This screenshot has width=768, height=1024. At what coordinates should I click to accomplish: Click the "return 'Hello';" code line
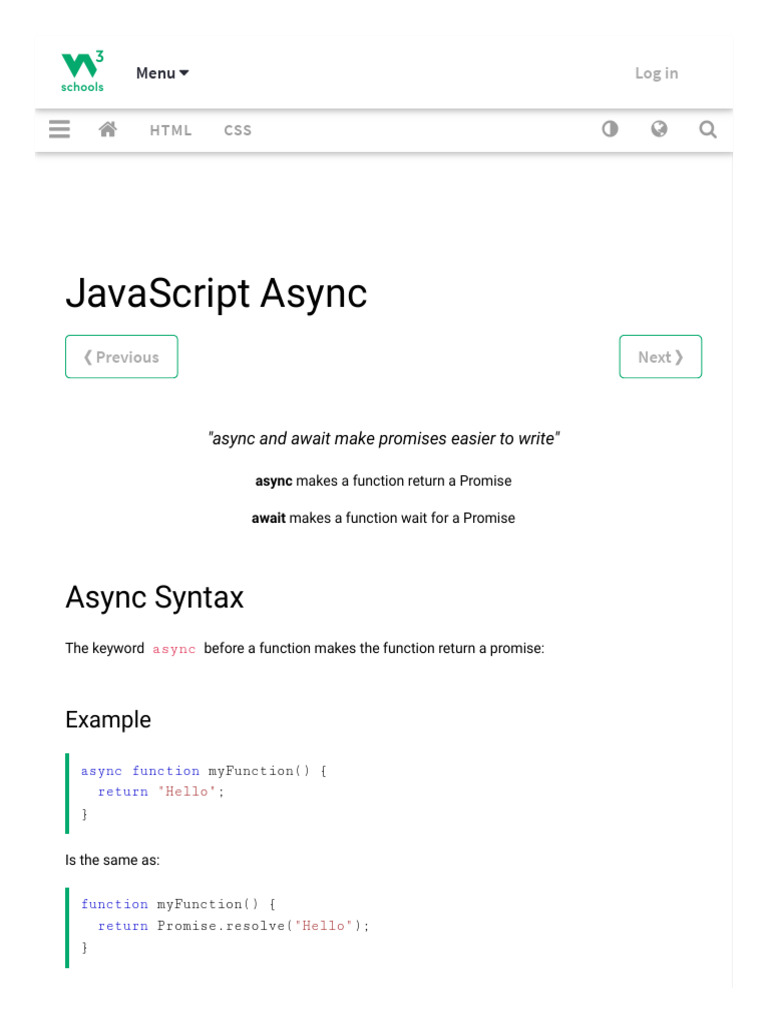(x=161, y=792)
